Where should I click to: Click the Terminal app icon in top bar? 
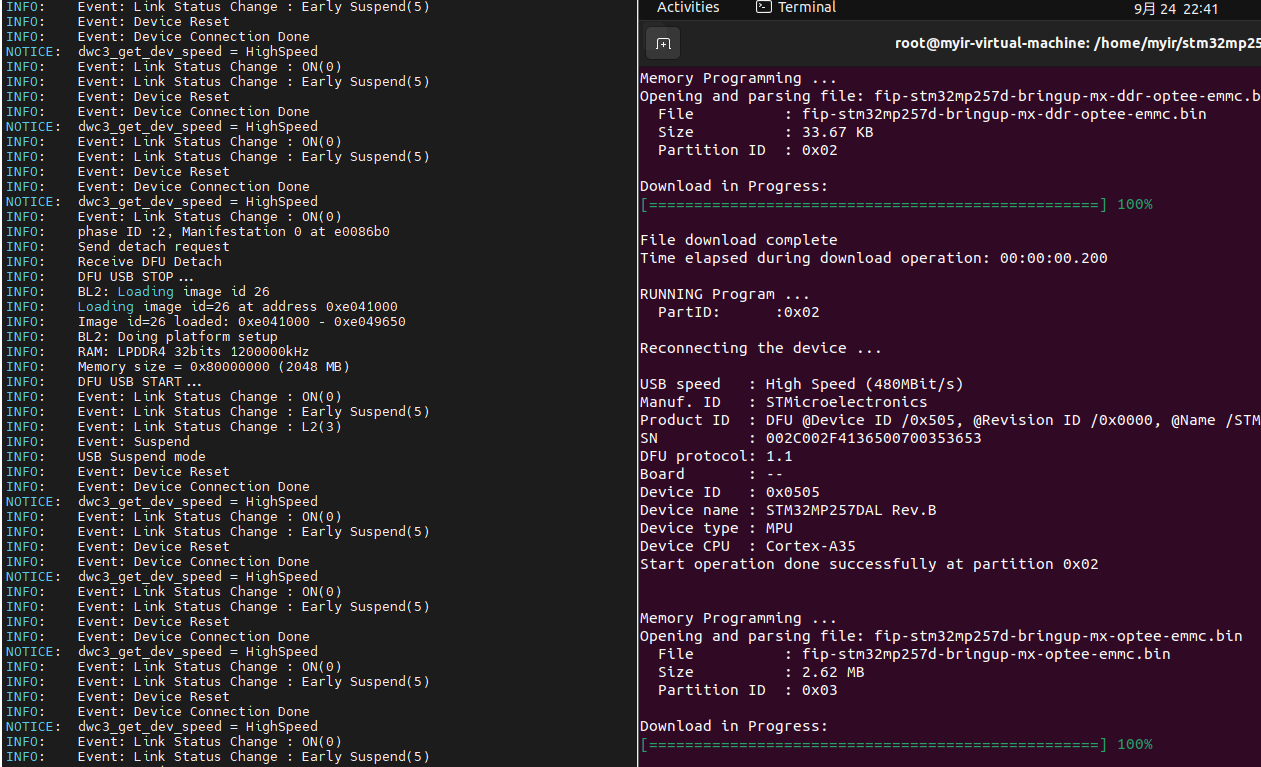(763, 8)
